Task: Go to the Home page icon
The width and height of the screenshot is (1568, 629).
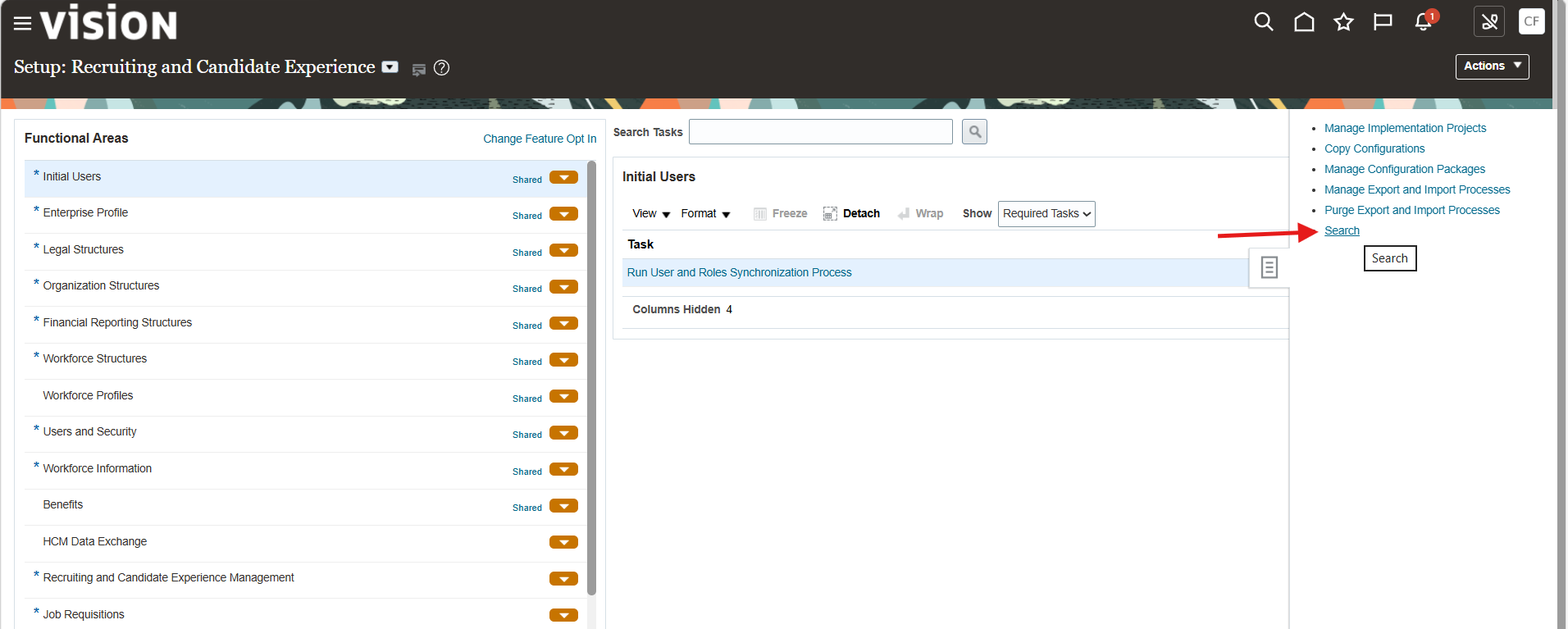Action: 1303,22
